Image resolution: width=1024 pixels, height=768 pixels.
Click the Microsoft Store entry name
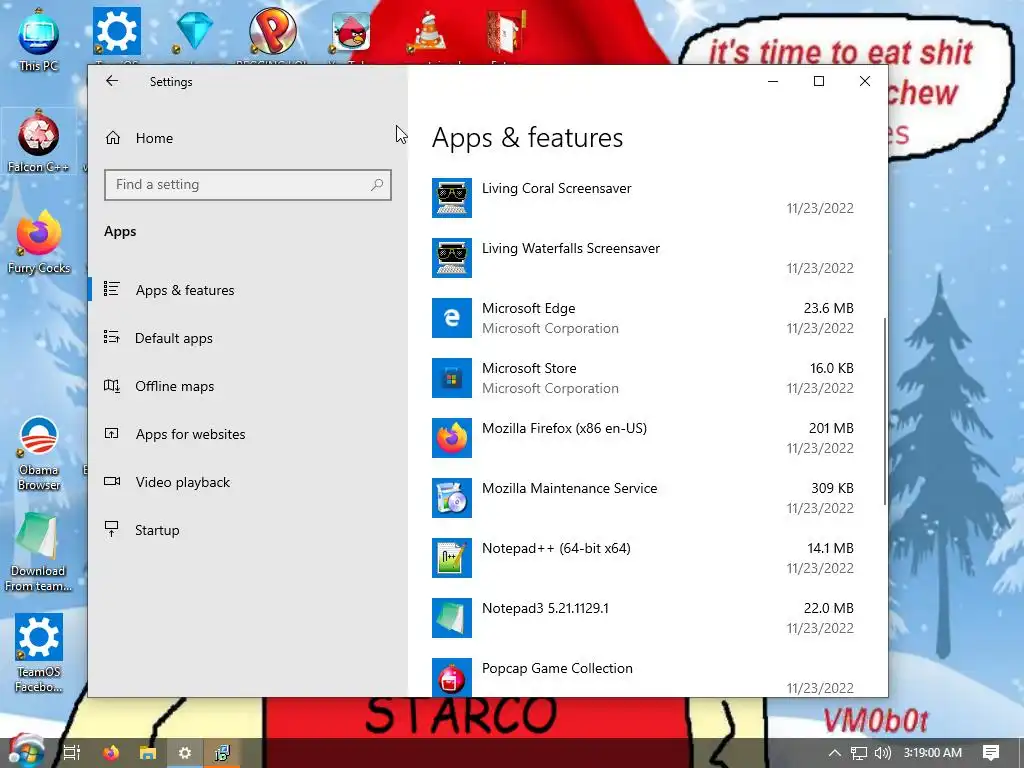(529, 368)
